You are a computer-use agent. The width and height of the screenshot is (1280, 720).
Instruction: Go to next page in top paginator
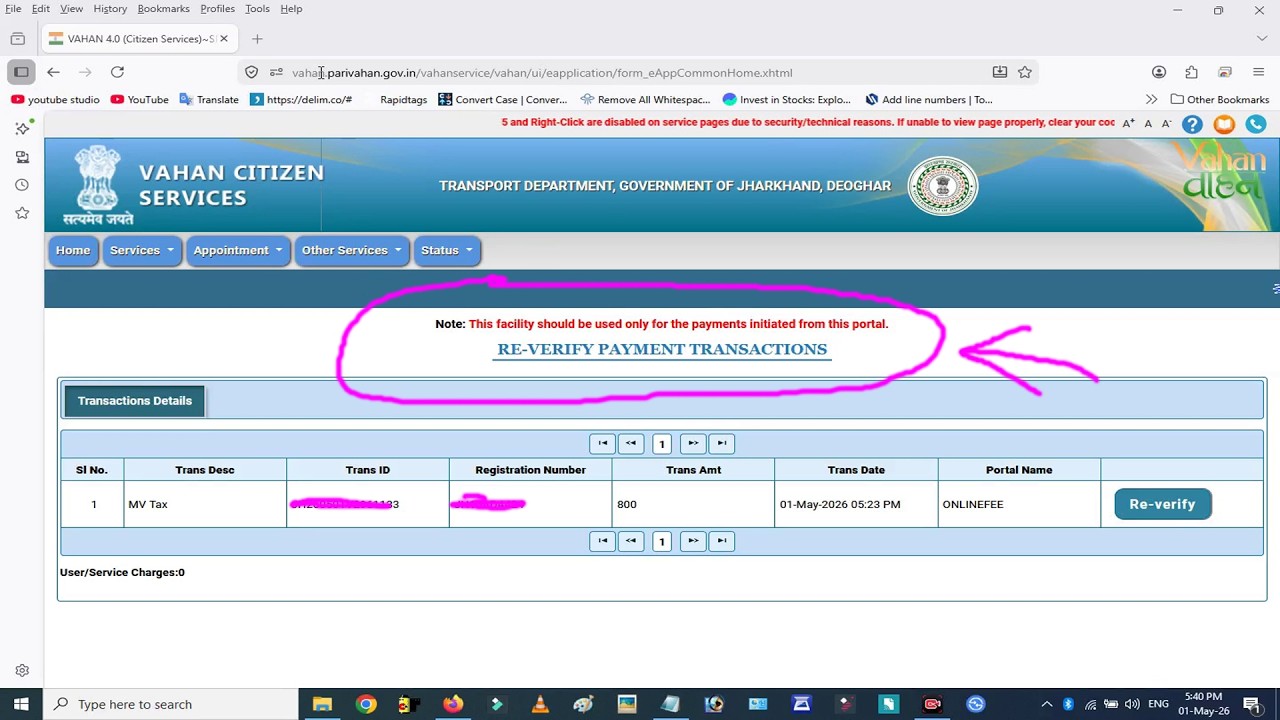coord(692,443)
